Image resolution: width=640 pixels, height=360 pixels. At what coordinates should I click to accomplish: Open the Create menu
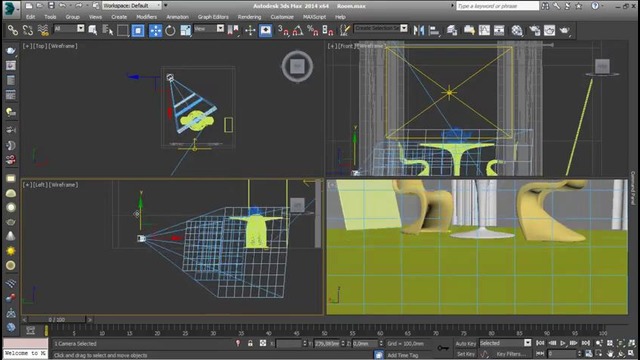click(x=119, y=17)
